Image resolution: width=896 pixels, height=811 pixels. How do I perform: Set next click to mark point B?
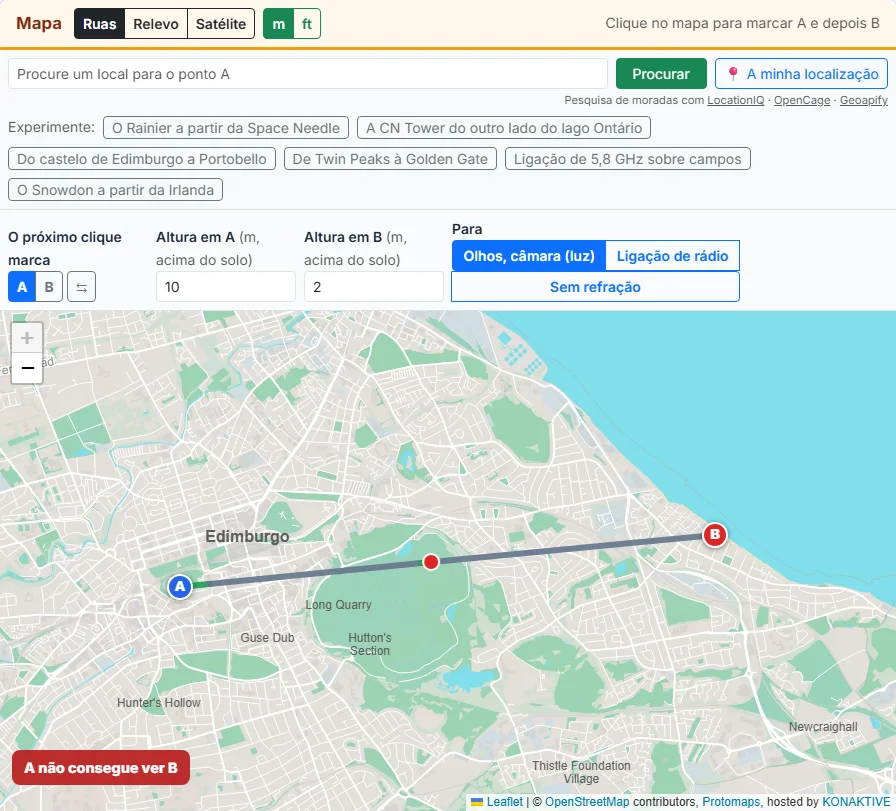[x=49, y=287]
